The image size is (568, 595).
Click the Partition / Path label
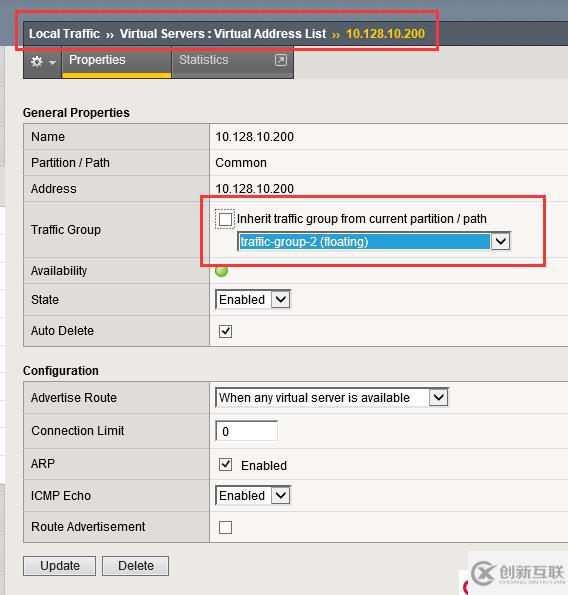pyautogui.click(x=70, y=163)
